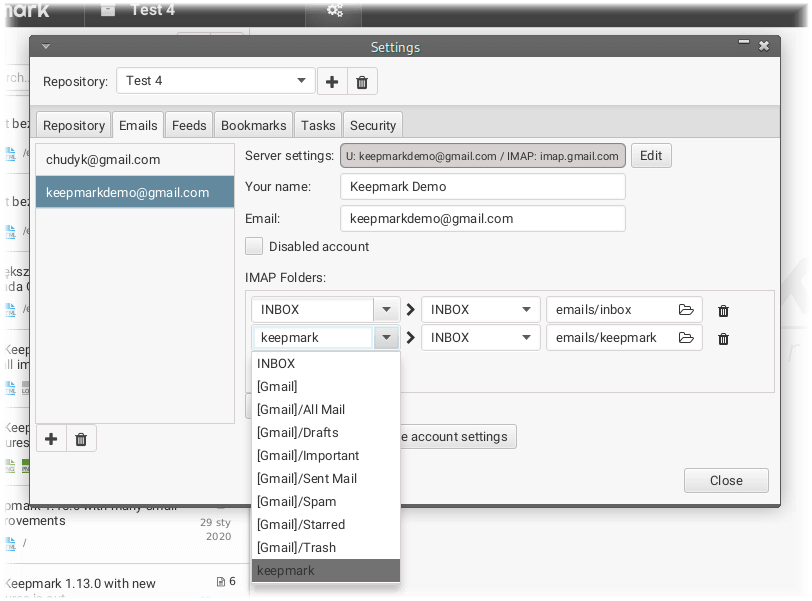Choose [Gmail]/Starred folder option
This screenshot has width=812, height=601.
(x=301, y=525)
